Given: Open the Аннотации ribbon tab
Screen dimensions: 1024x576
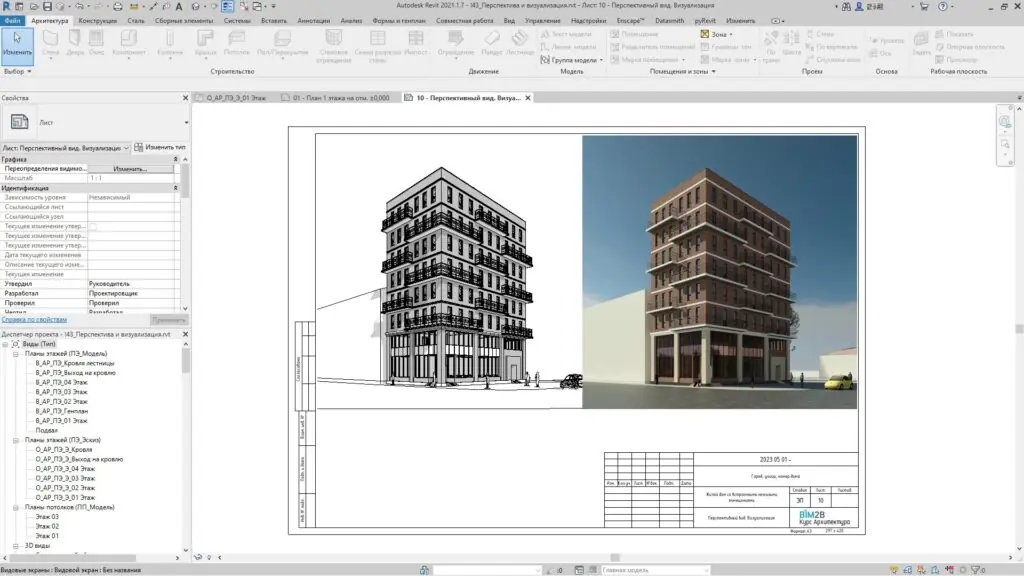Looking at the screenshot, I should (x=313, y=20).
